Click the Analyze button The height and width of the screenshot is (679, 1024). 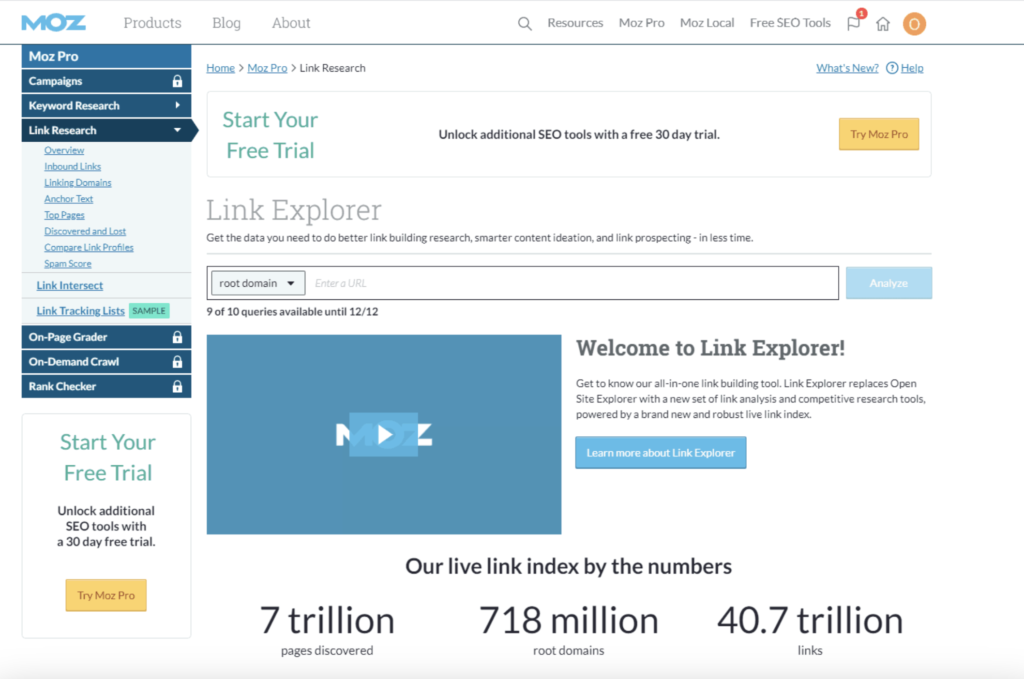(x=889, y=283)
